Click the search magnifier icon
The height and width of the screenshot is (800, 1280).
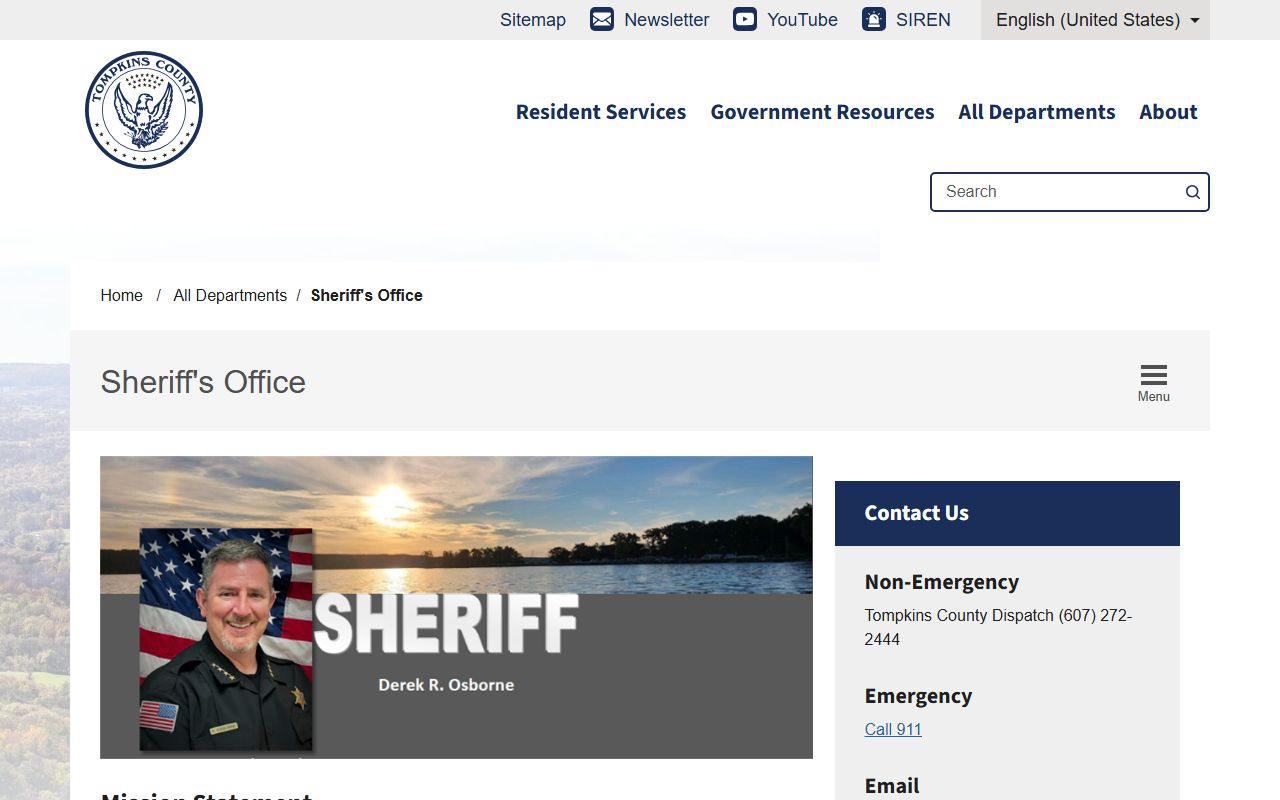1193,192
